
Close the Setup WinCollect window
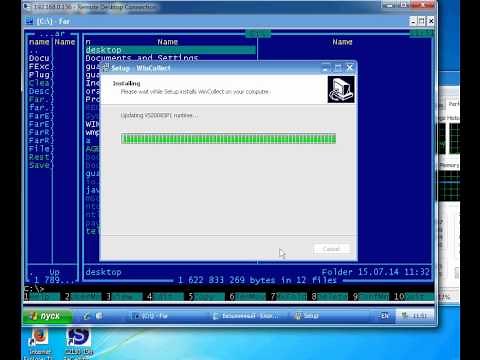(350, 68)
